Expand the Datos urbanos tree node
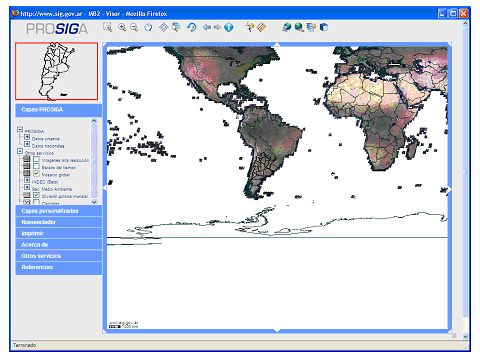 27,137
